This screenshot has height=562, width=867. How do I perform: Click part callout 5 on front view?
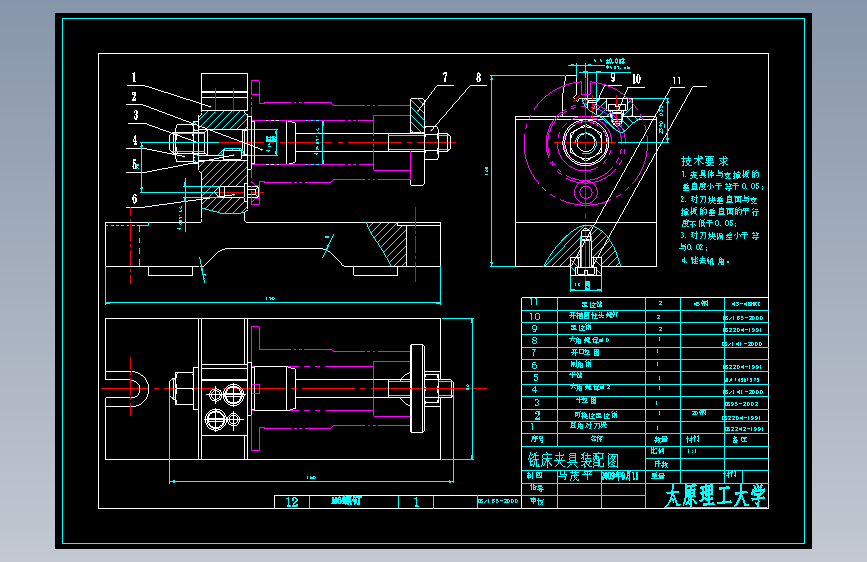point(134,164)
